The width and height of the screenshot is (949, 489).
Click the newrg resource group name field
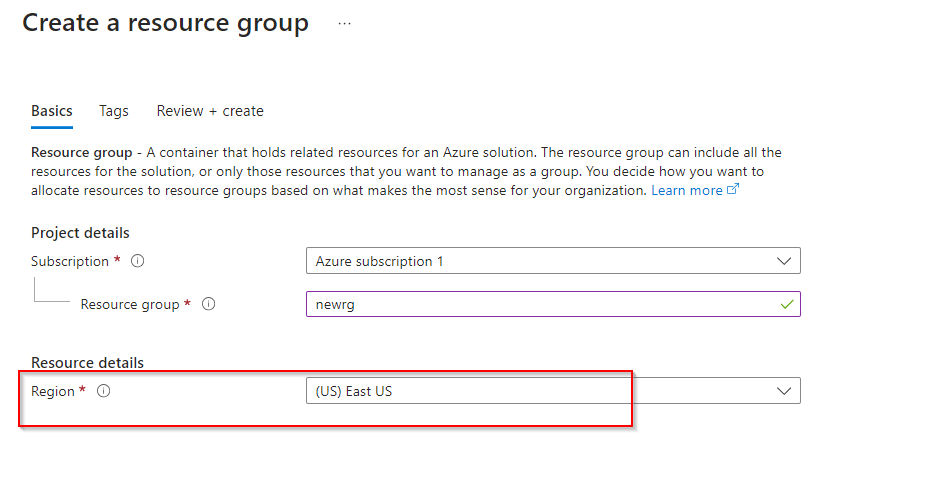pos(540,305)
